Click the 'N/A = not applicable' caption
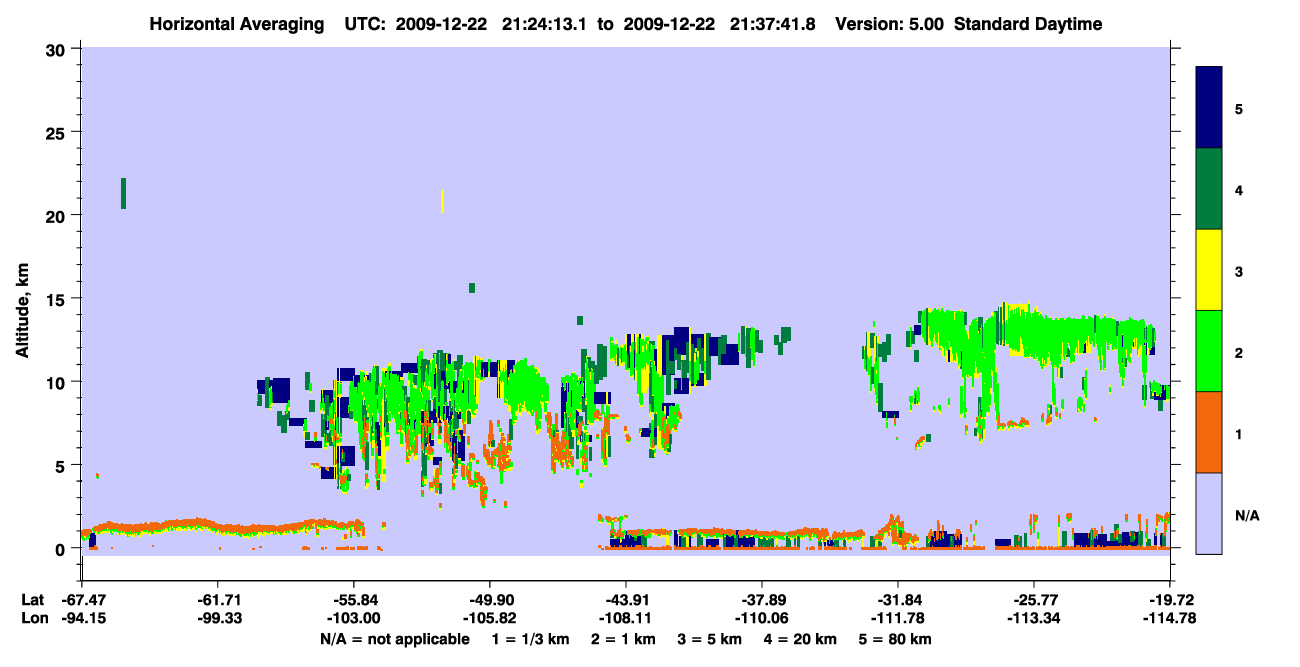The height and width of the screenshot is (667, 1300). [x=394, y=639]
